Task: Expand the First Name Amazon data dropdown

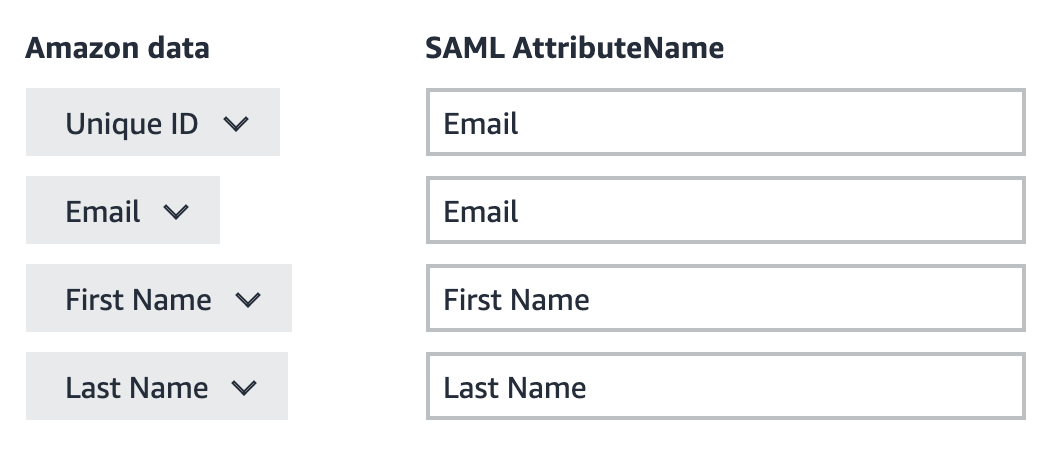Action: [159, 298]
